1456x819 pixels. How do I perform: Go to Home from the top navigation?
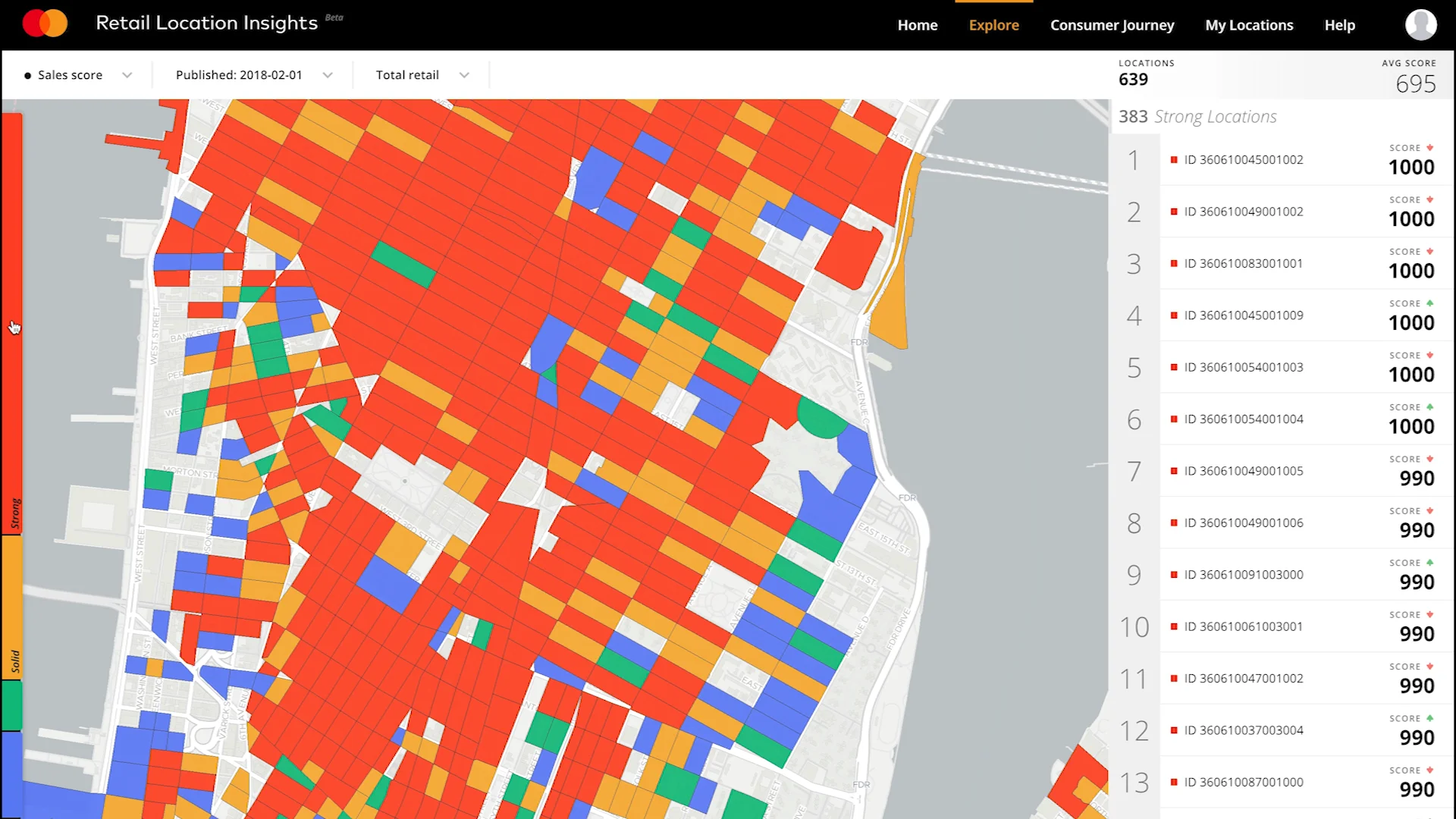pyautogui.click(x=917, y=24)
